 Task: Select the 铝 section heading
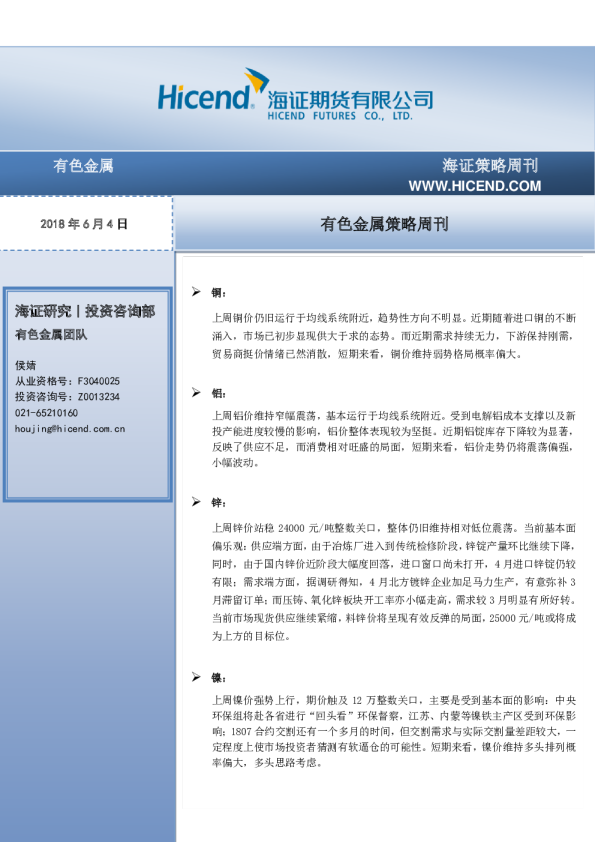click(219, 394)
